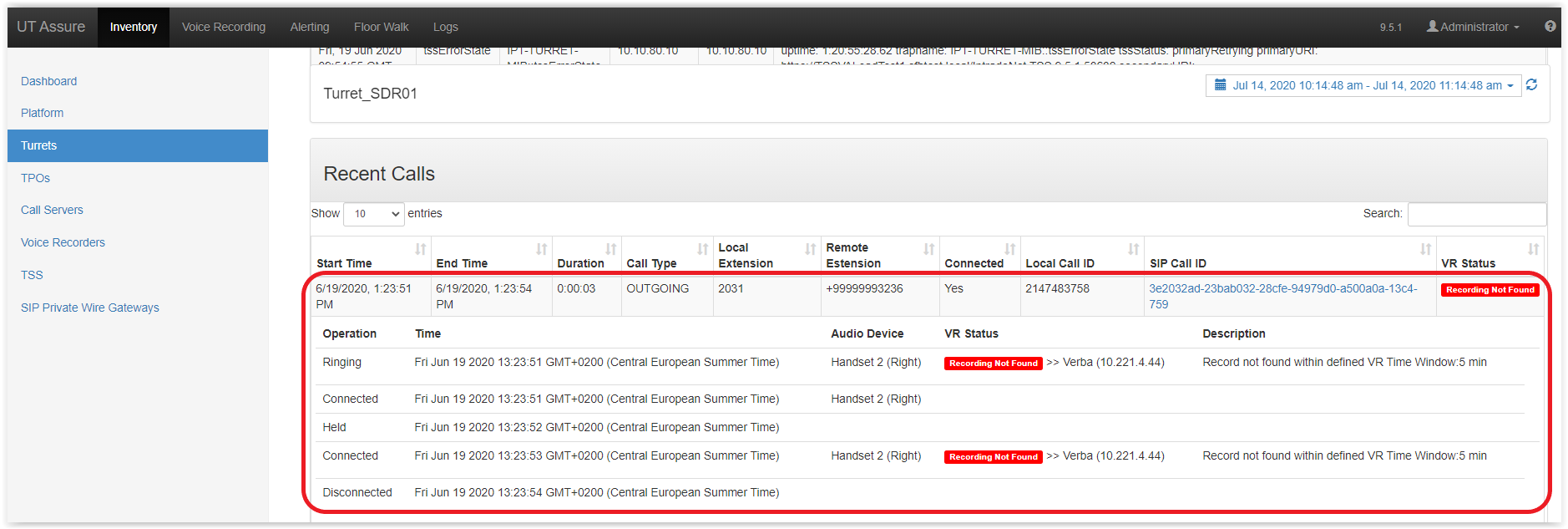Open the Logs tab
Viewport: 1568px width, 529px height.
[446, 27]
